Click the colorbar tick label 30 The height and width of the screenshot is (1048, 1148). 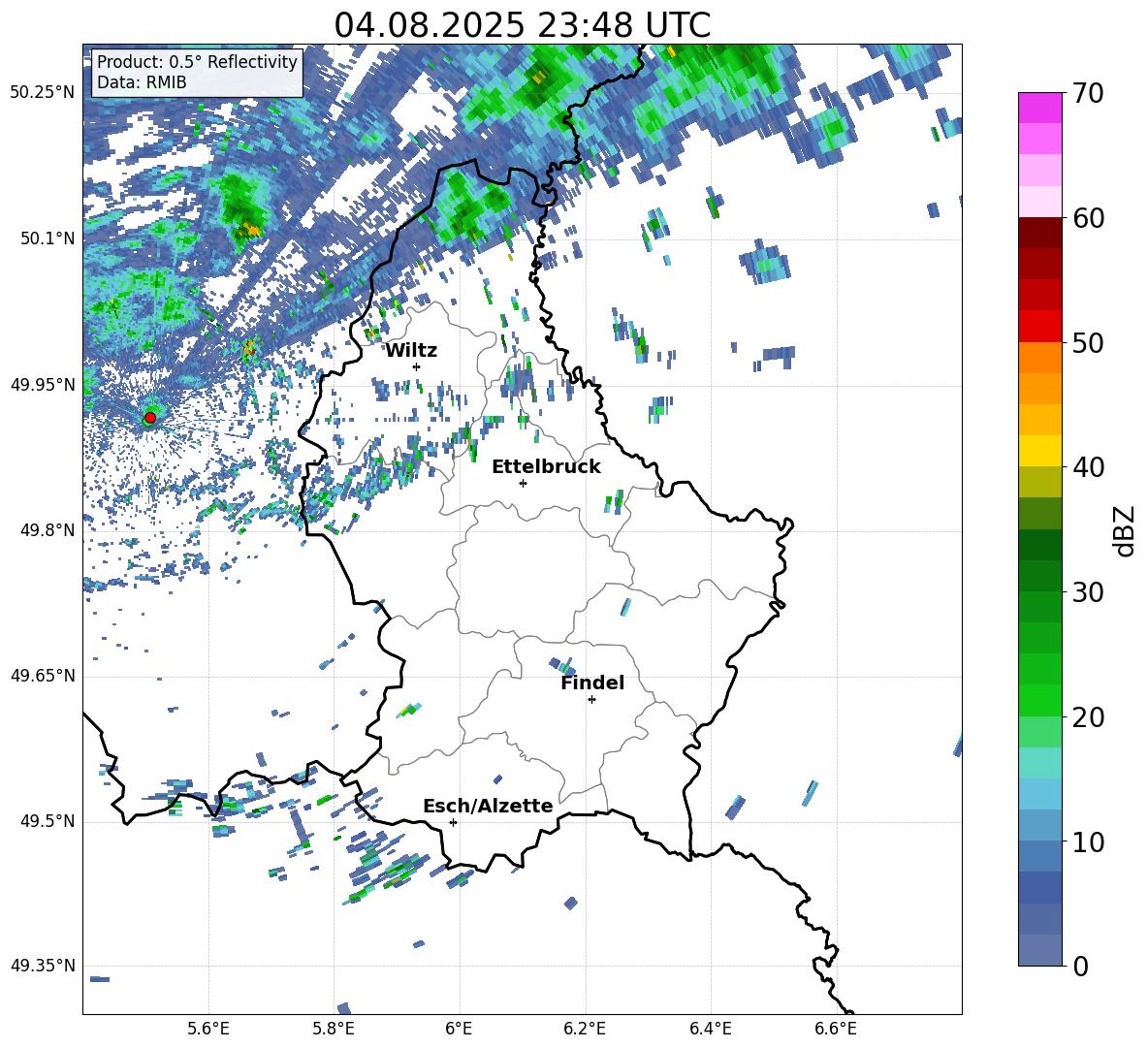(x=1088, y=592)
